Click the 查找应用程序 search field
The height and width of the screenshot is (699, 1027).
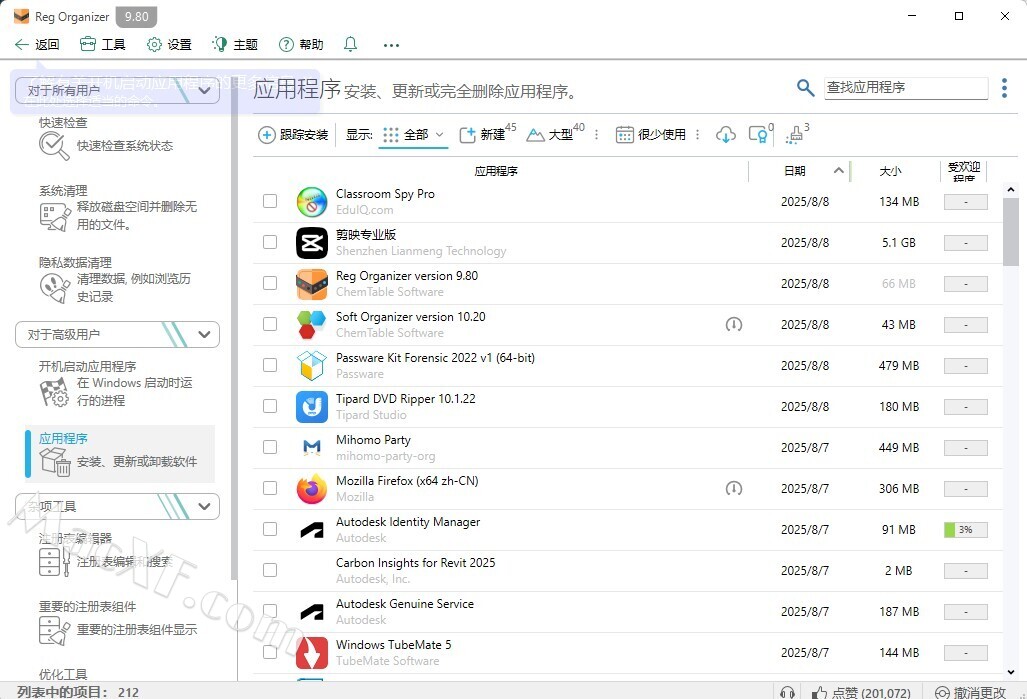906,88
